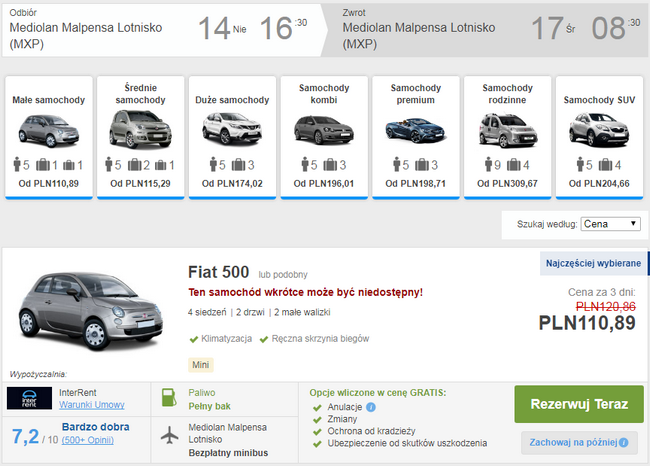Click the suitcase icon in Samochody kombi card
Viewport: 650px width, 466px height.
(x=330, y=165)
